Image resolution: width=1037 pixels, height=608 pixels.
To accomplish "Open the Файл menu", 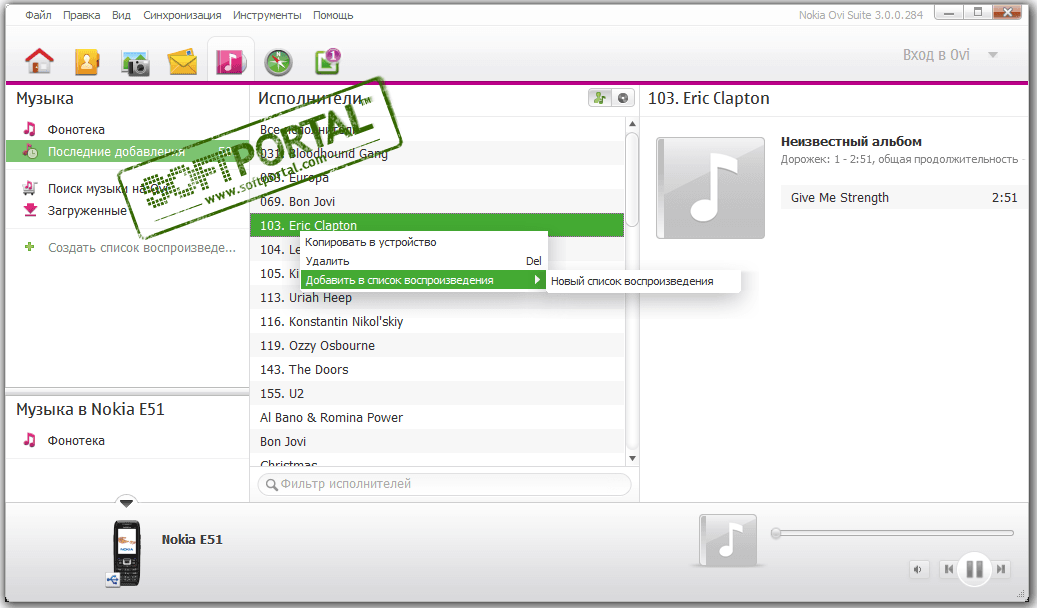I will tap(38, 15).
